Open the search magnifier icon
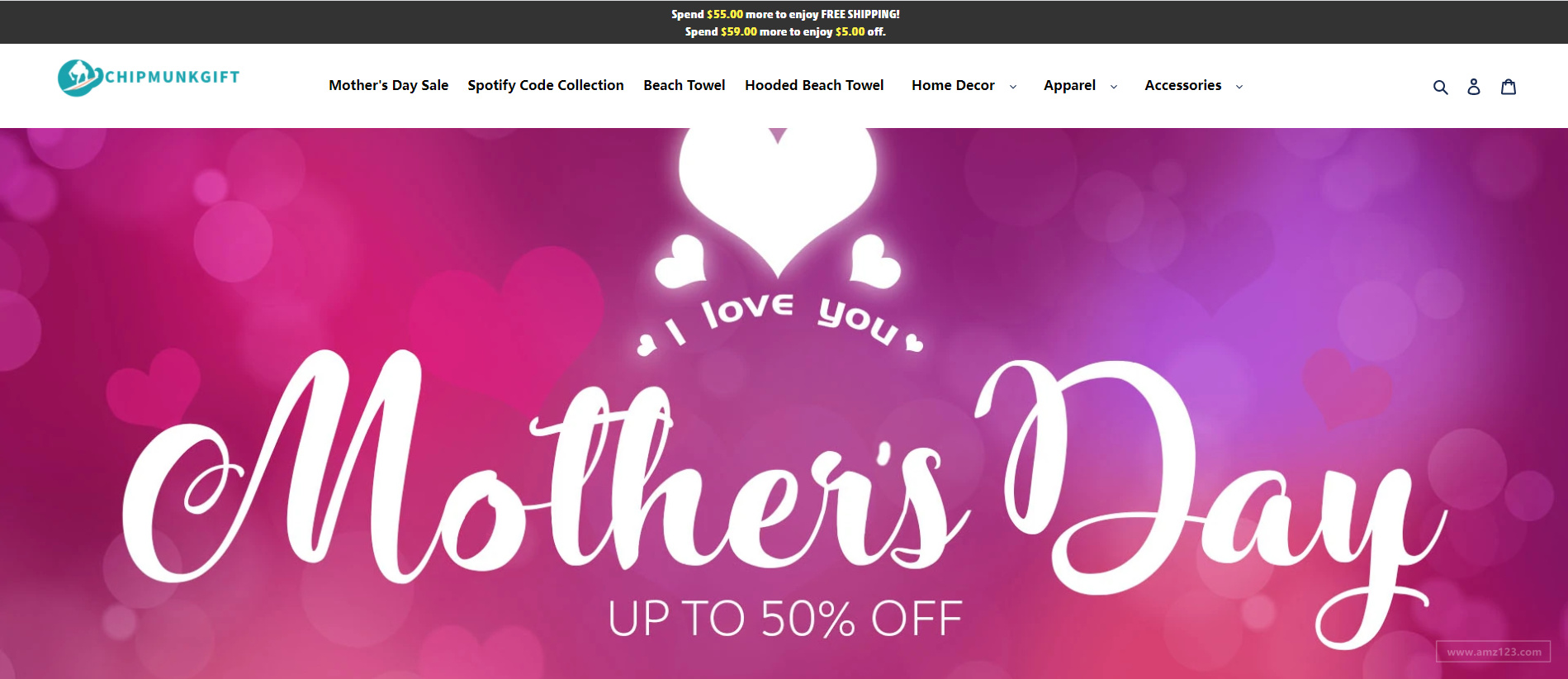Image resolution: width=1568 pixels, height=679 pixels. 1440,87
